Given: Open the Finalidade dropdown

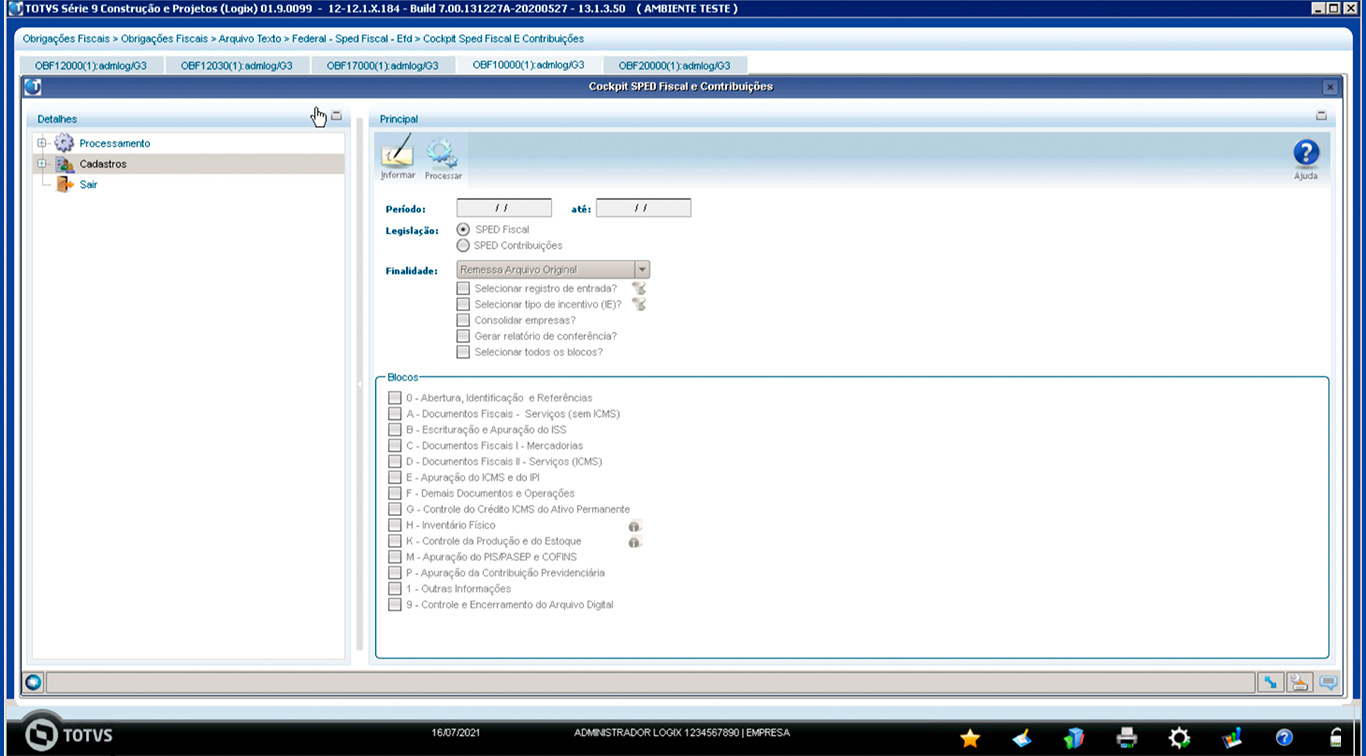Looking at the screenshot, I should click(642, 270).
